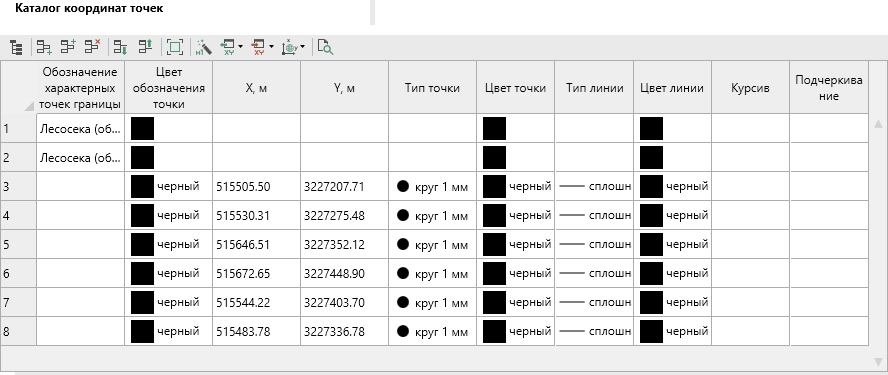
Task: Open point type 'круг 1 мм' in row 8
Action: [433, 331]
